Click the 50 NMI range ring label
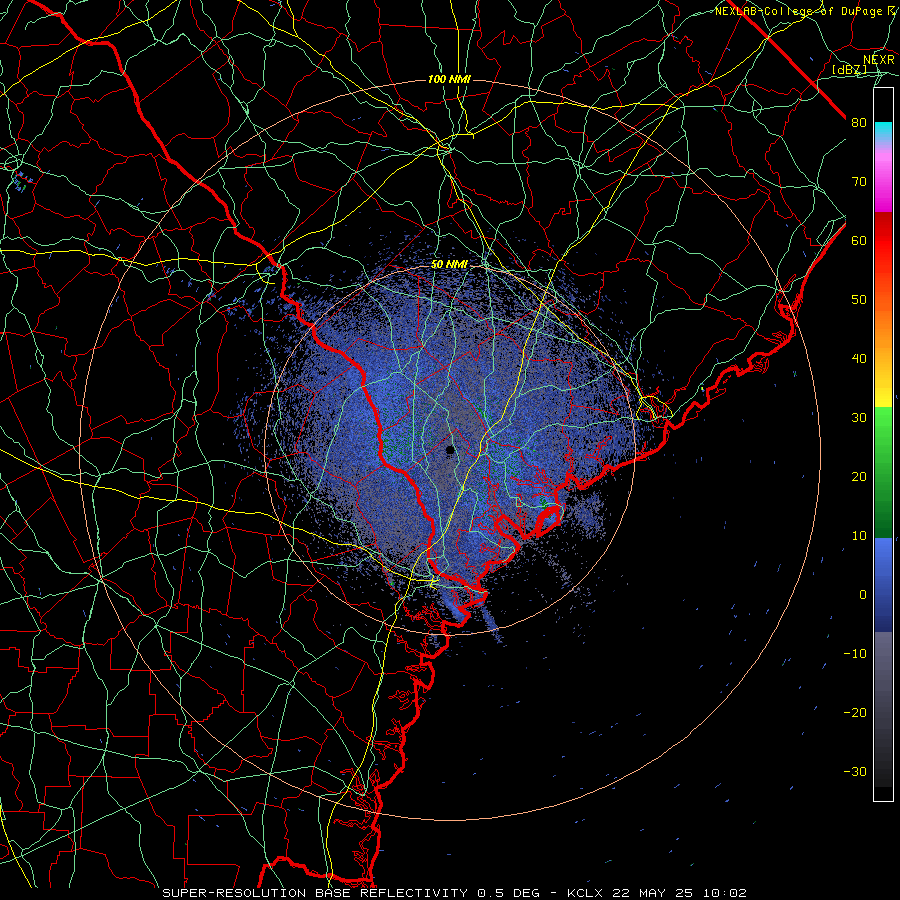Screen dimensions: 900x900 [x=449, y=265]
